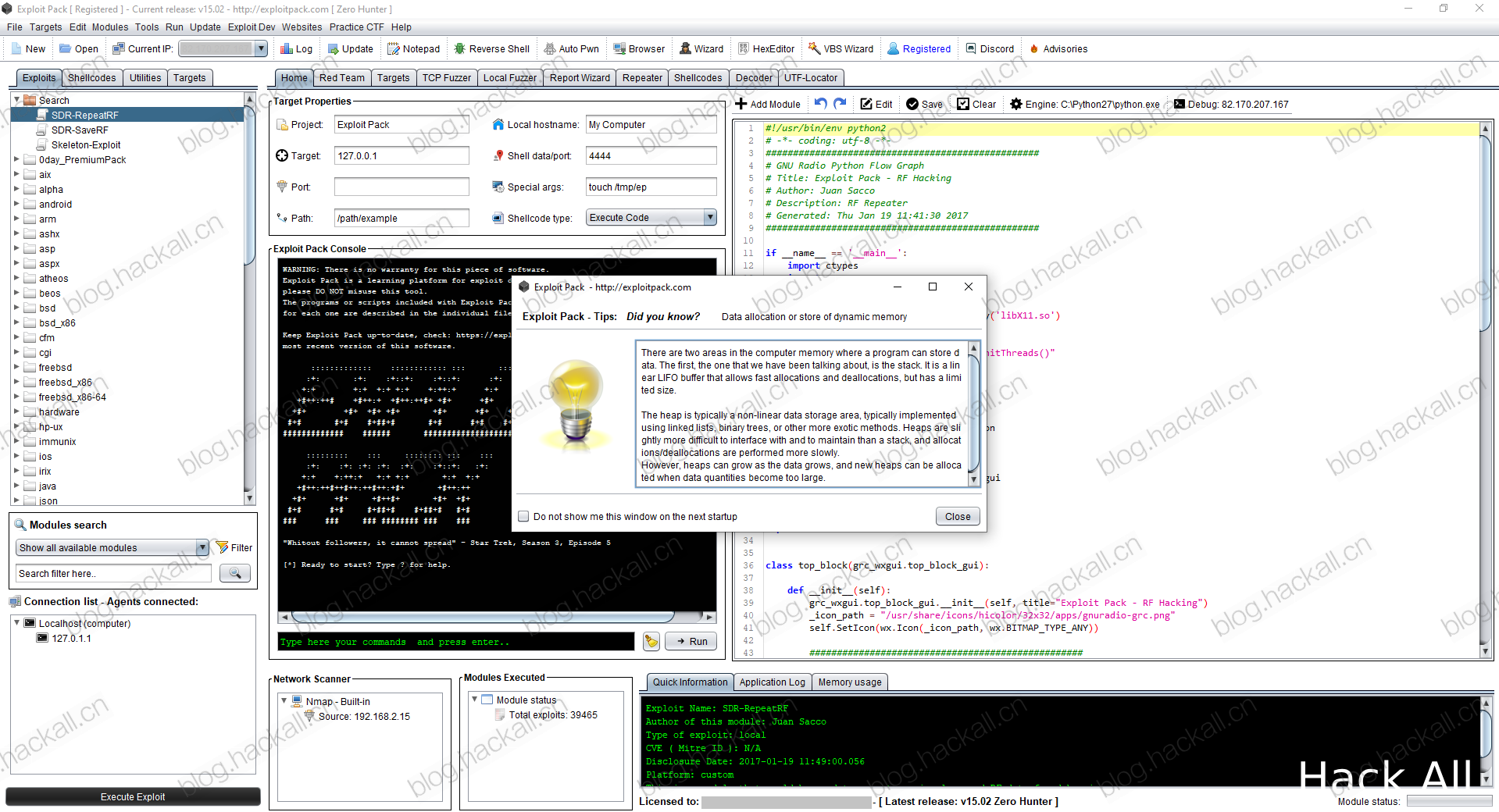
Task: Click the New toolbar icon
Action: 29,48
